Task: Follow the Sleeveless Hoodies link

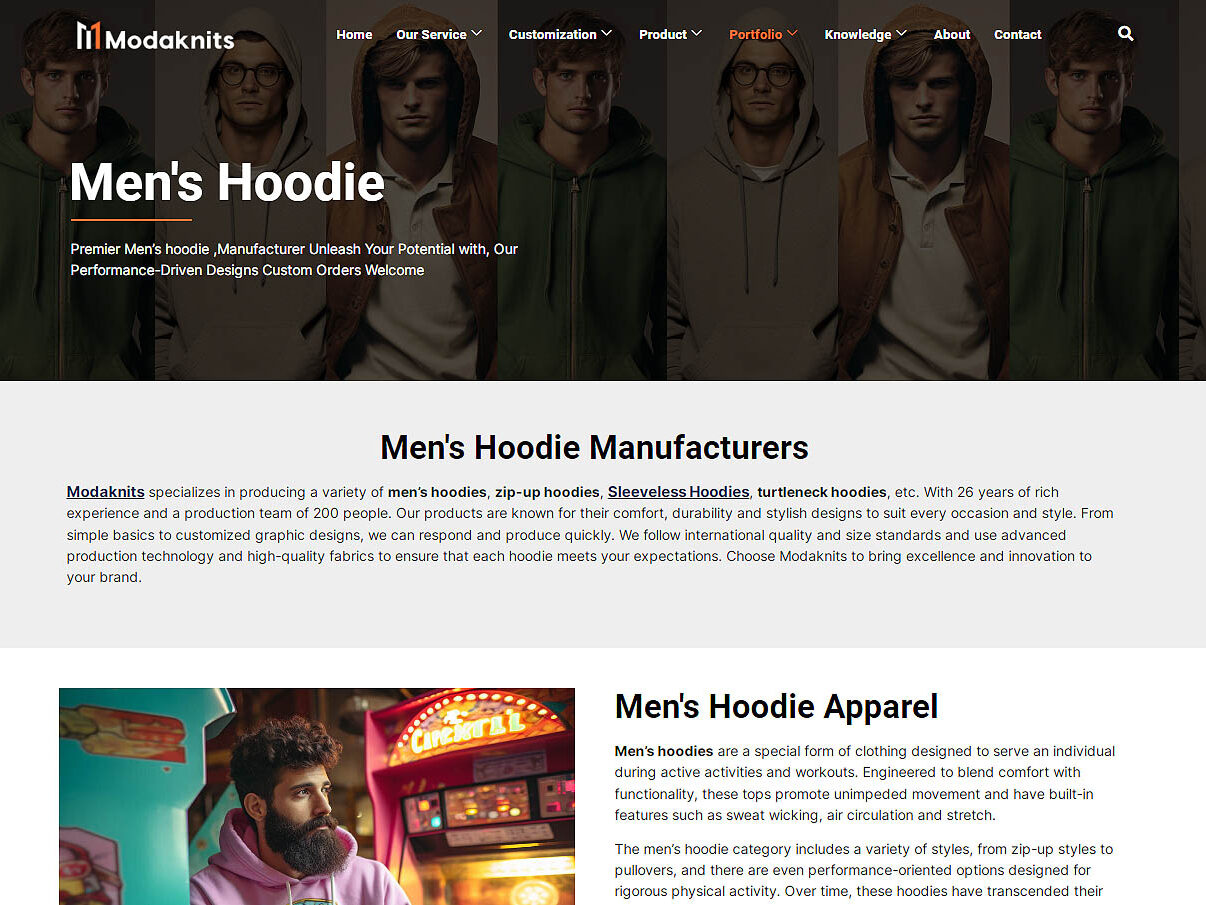Action: click(x=678, y=492)
